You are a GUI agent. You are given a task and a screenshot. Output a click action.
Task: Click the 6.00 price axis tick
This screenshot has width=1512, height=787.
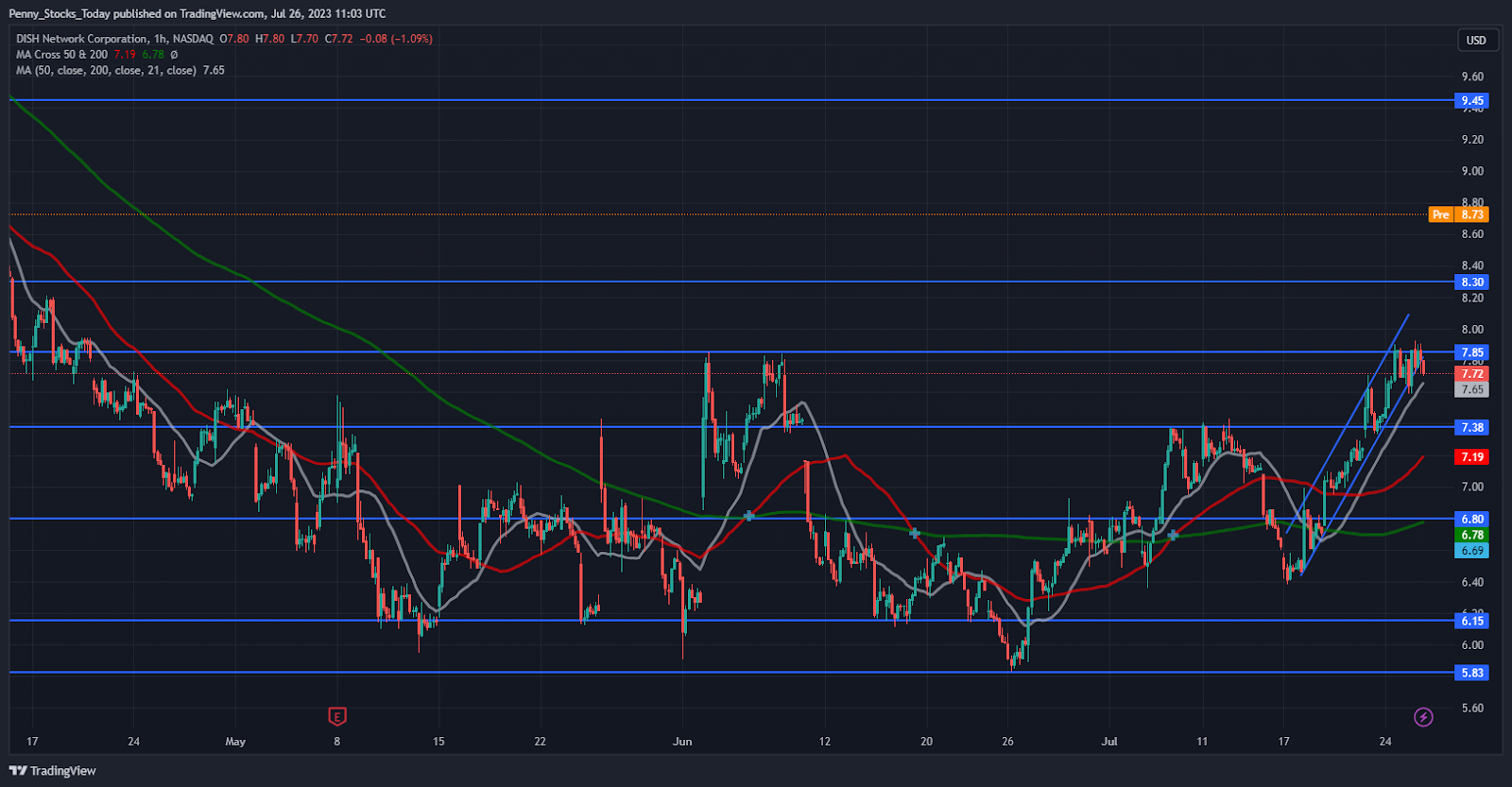coord(1471,645)
